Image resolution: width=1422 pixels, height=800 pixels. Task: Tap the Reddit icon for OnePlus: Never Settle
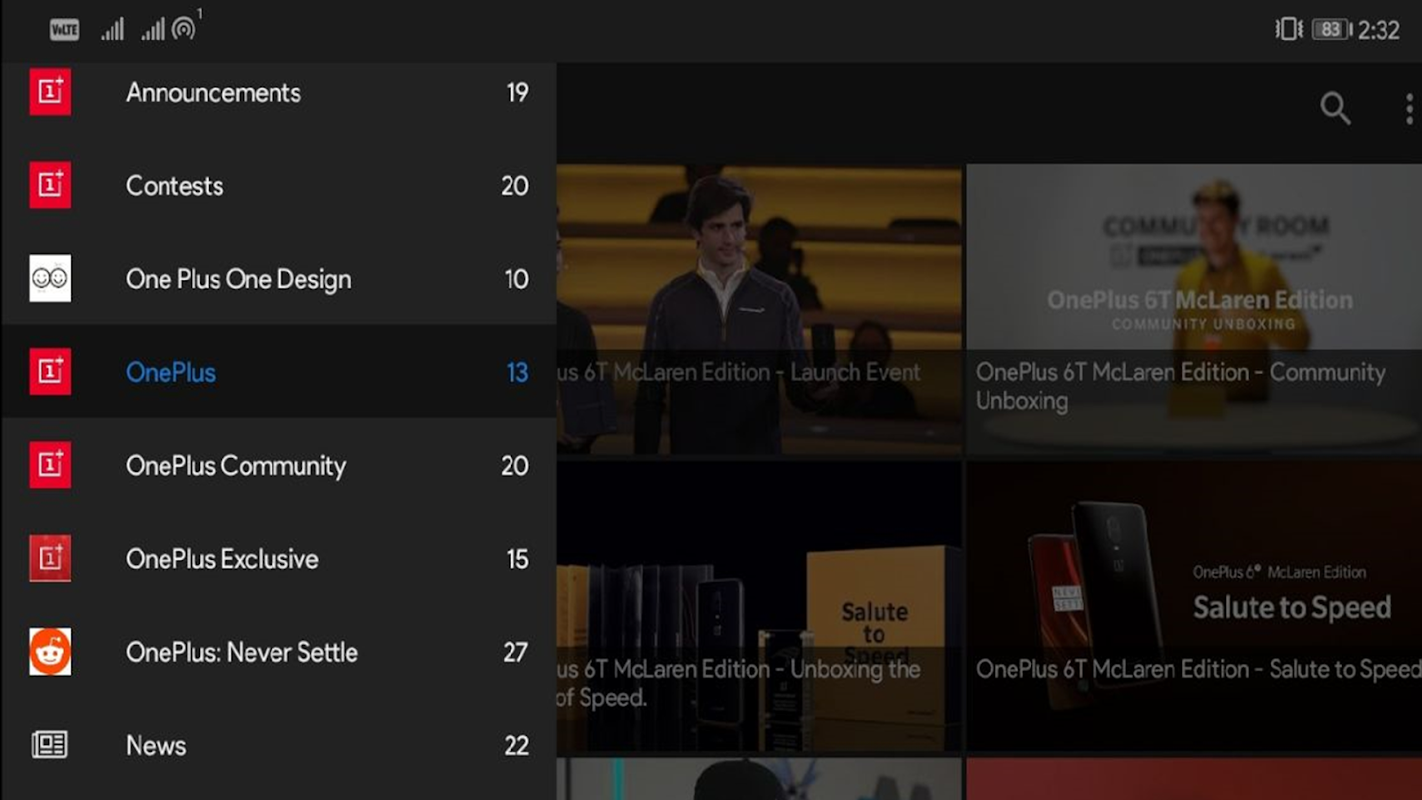pyautogui.click(x=50, y=652)
